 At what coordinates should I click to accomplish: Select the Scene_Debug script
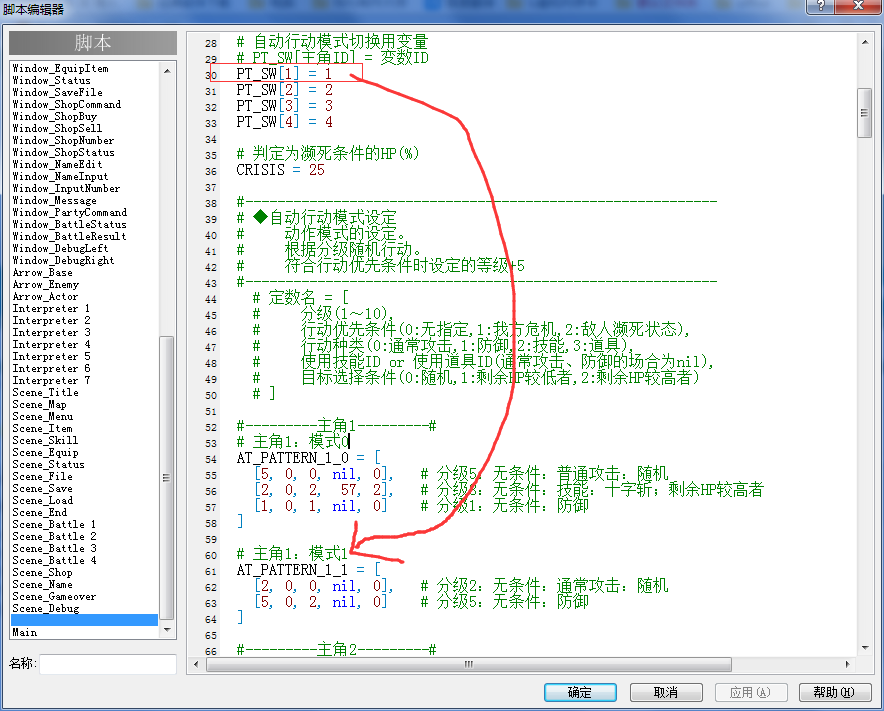click(46, 608)
